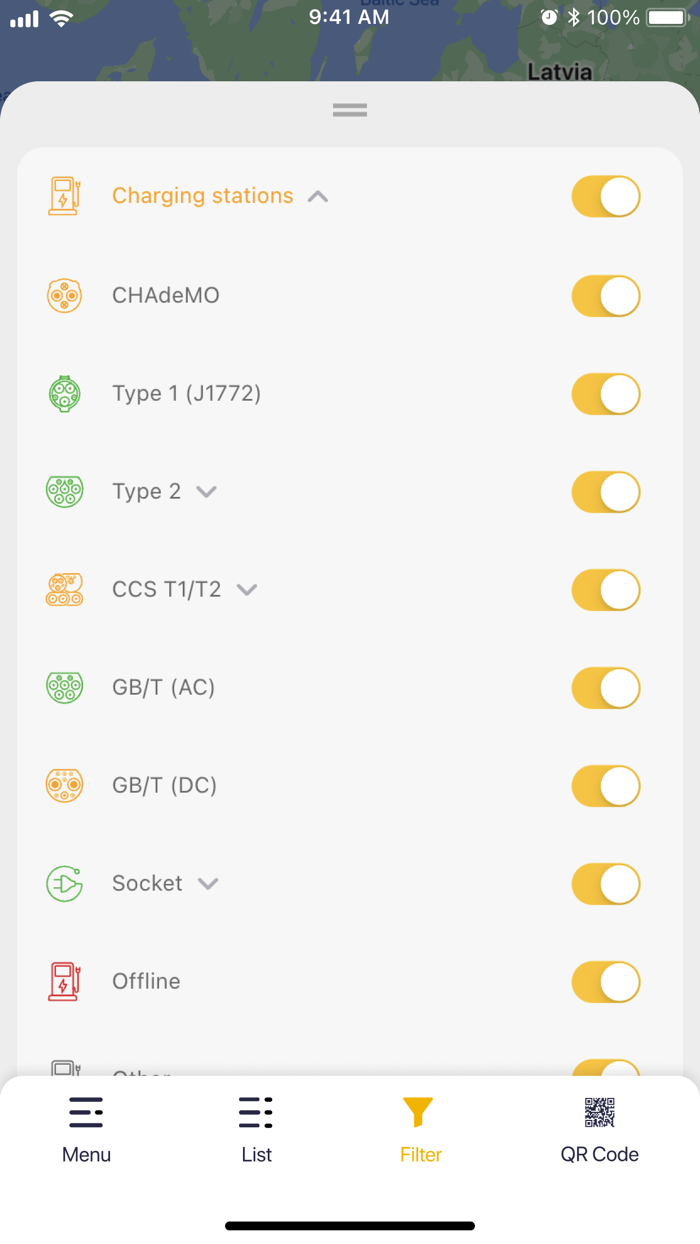Disable the Offline stations toggle
700x1244 pixels.
tap(605, 981)
